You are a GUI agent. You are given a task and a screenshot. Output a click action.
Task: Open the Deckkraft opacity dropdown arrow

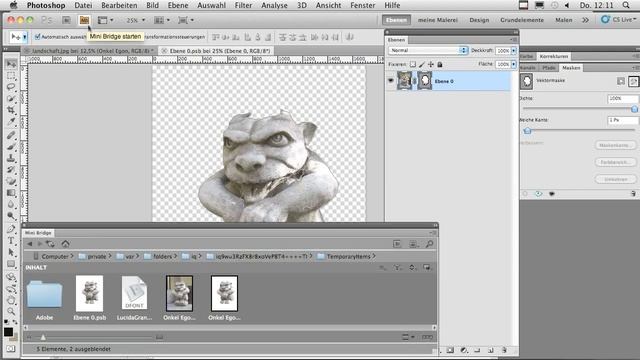pos(513,51)
